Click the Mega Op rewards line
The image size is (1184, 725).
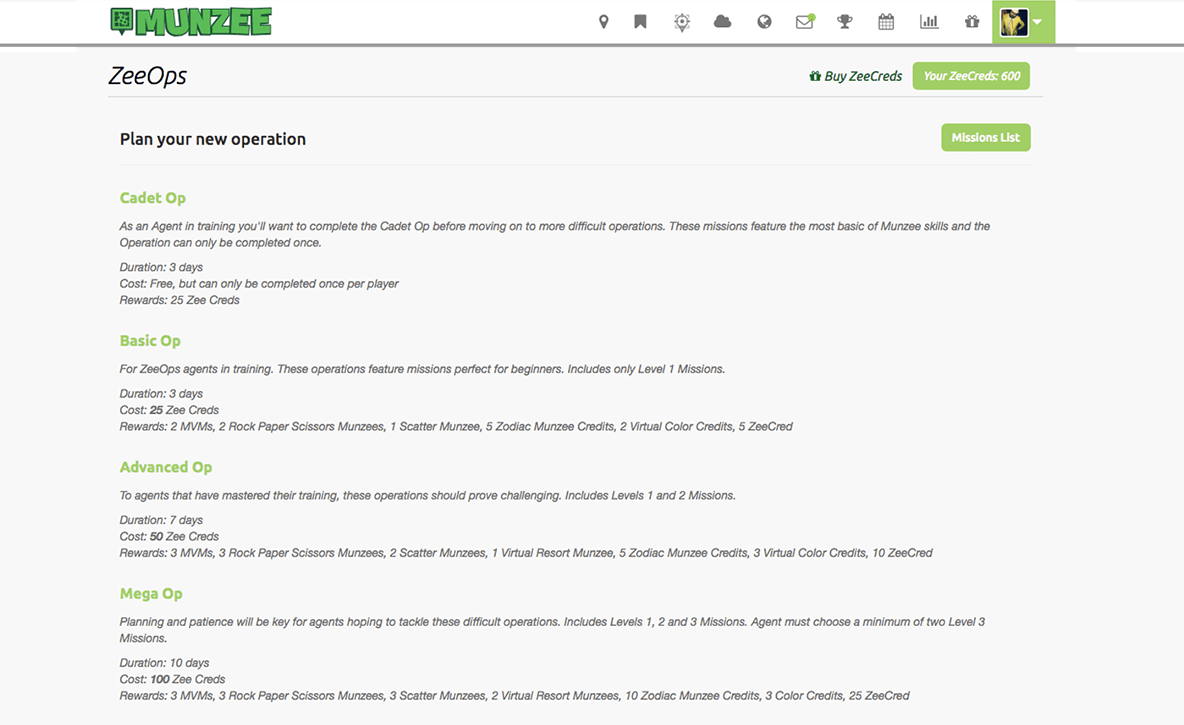(514, 696)
